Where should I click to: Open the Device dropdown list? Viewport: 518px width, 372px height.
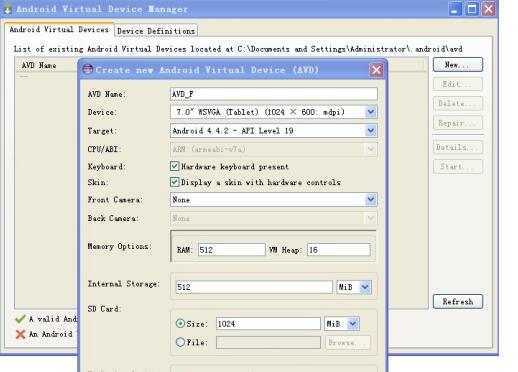pos(371,112)
